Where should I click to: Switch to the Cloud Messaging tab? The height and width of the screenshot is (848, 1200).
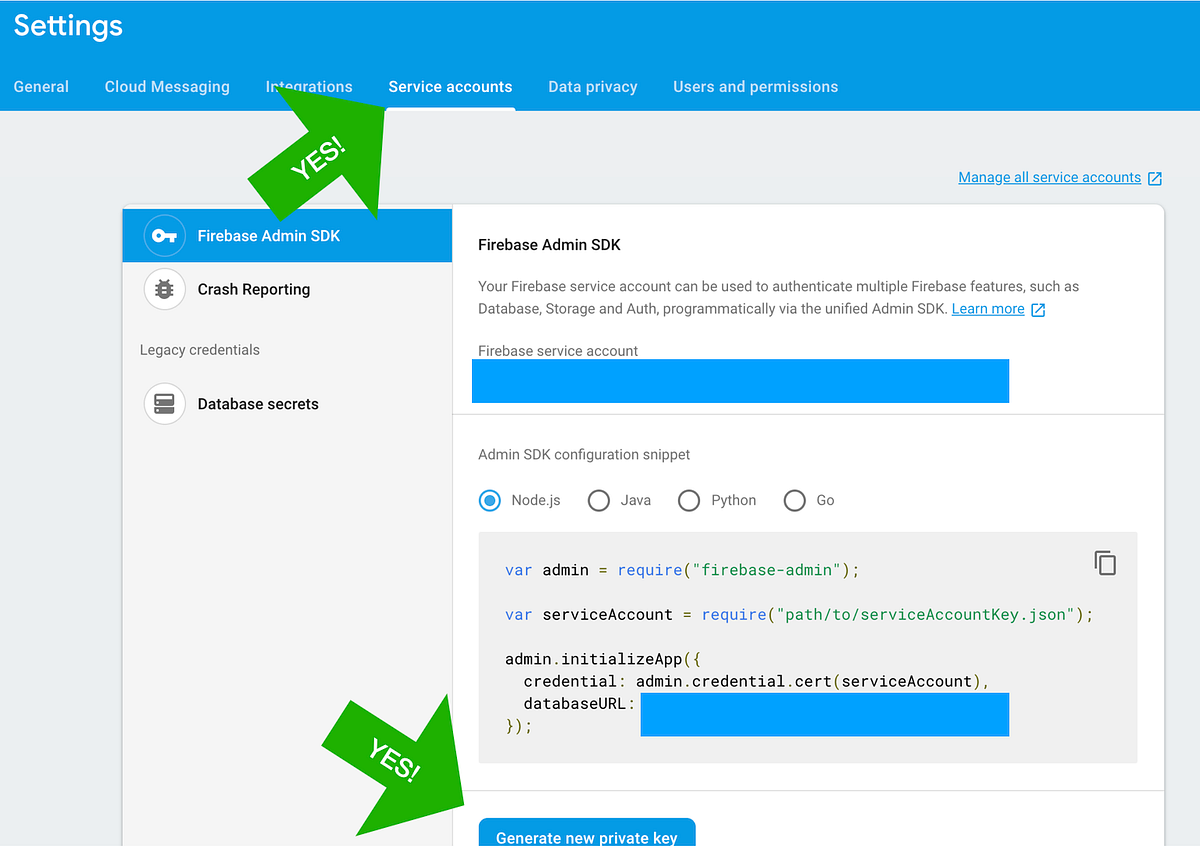[x=166, y=87]
